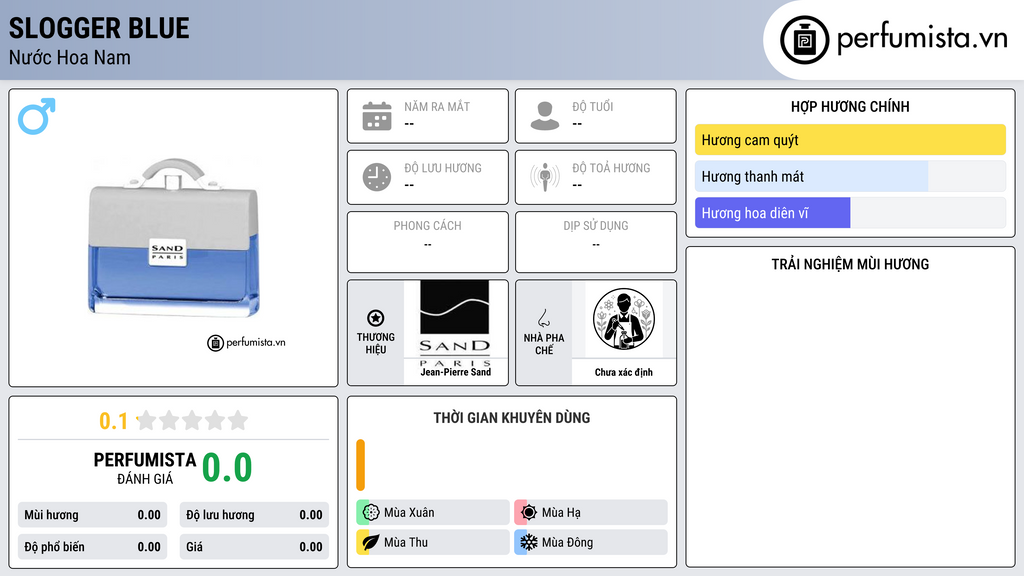Click the Chưa xác định perfumer label

pyautogui.click(x=624, y=372)
